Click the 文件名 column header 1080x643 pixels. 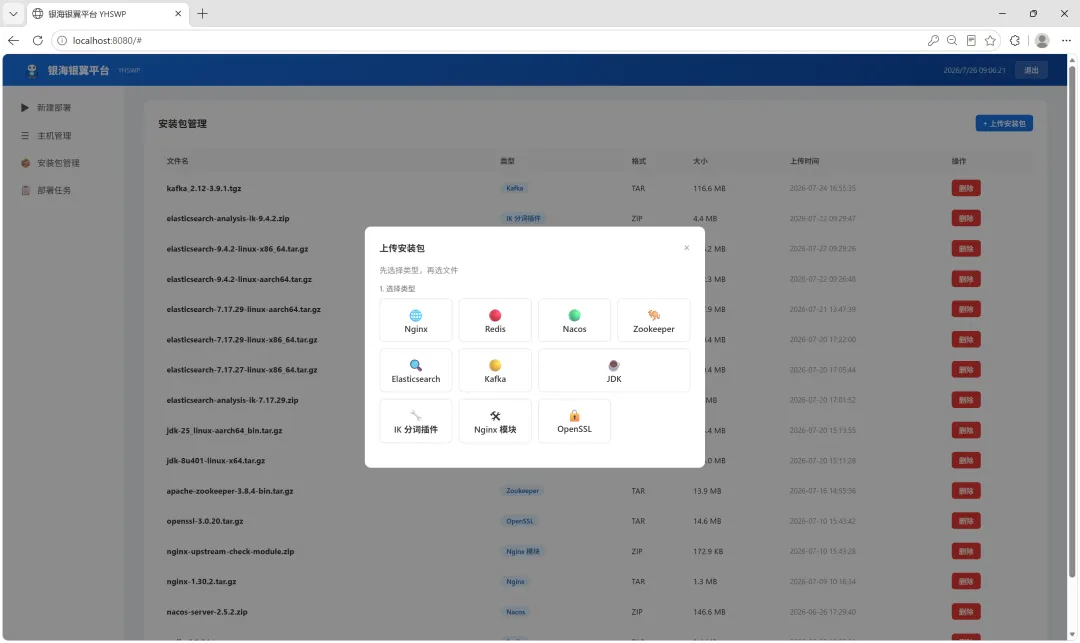click(177, 161)
